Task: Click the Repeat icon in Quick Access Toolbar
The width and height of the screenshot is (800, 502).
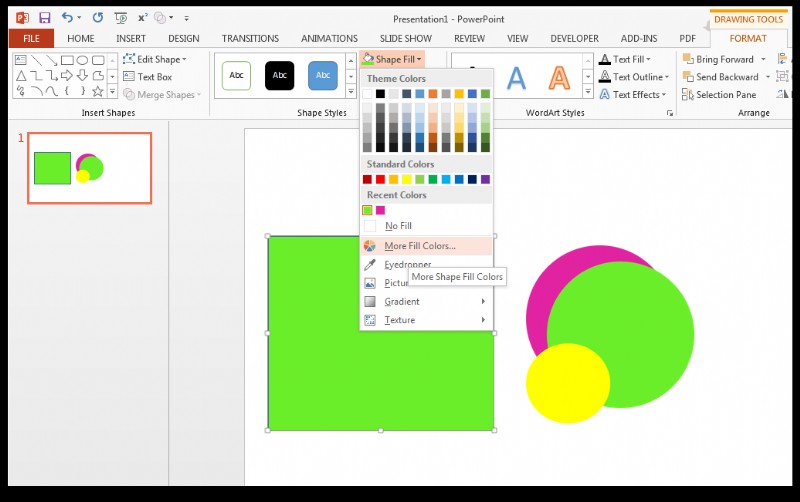Action: [x=97, y=18]
